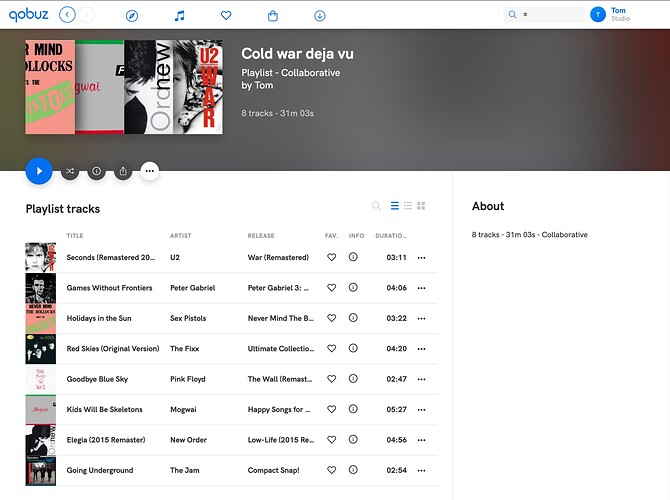Show info for Holidays in the Sun
The image size is (670, 500).
[x=353, y=318]
